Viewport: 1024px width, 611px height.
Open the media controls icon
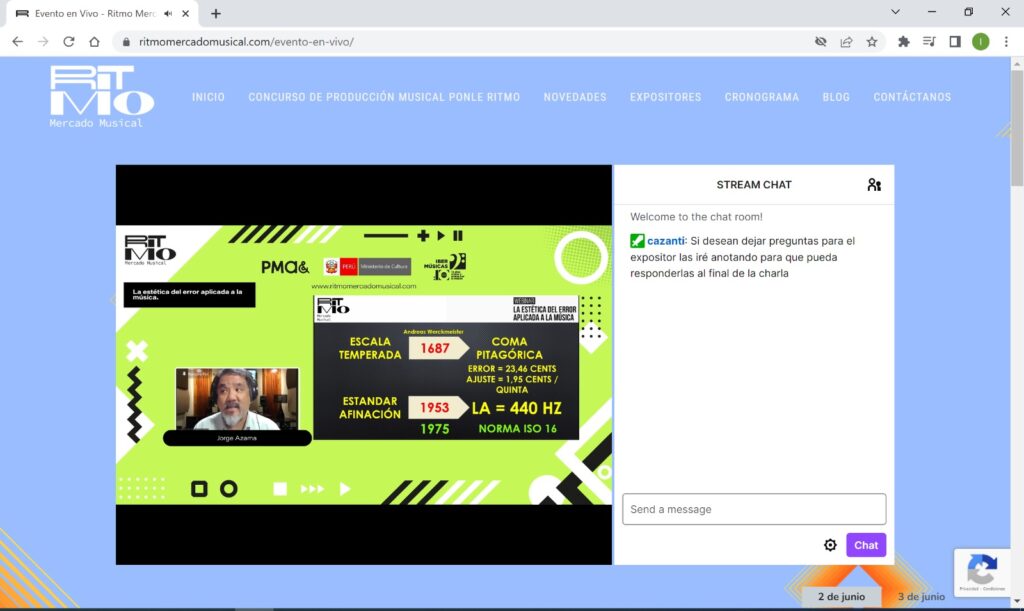pos(929,42)
